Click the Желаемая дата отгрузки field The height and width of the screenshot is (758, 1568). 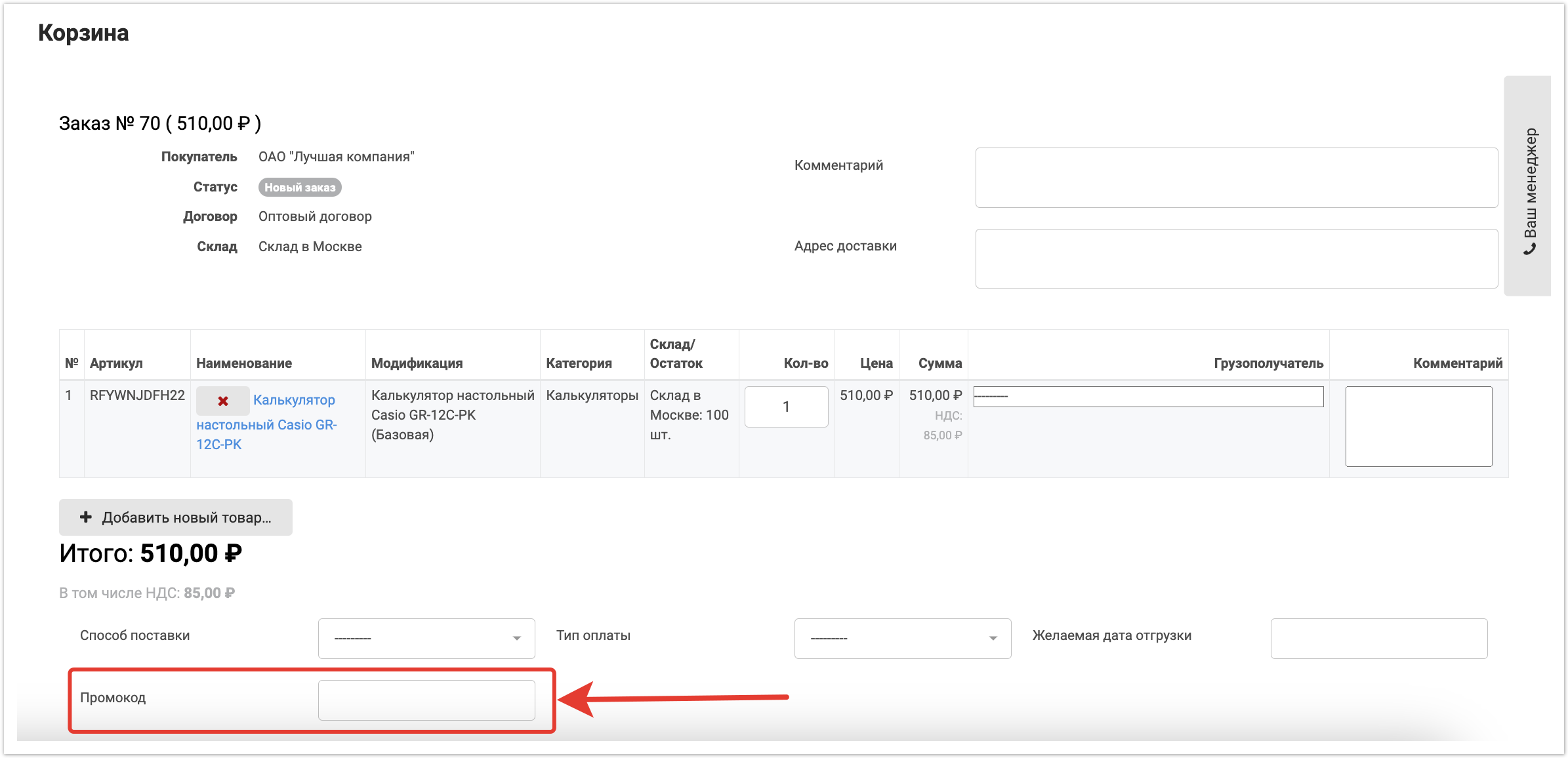[1378, 638]
